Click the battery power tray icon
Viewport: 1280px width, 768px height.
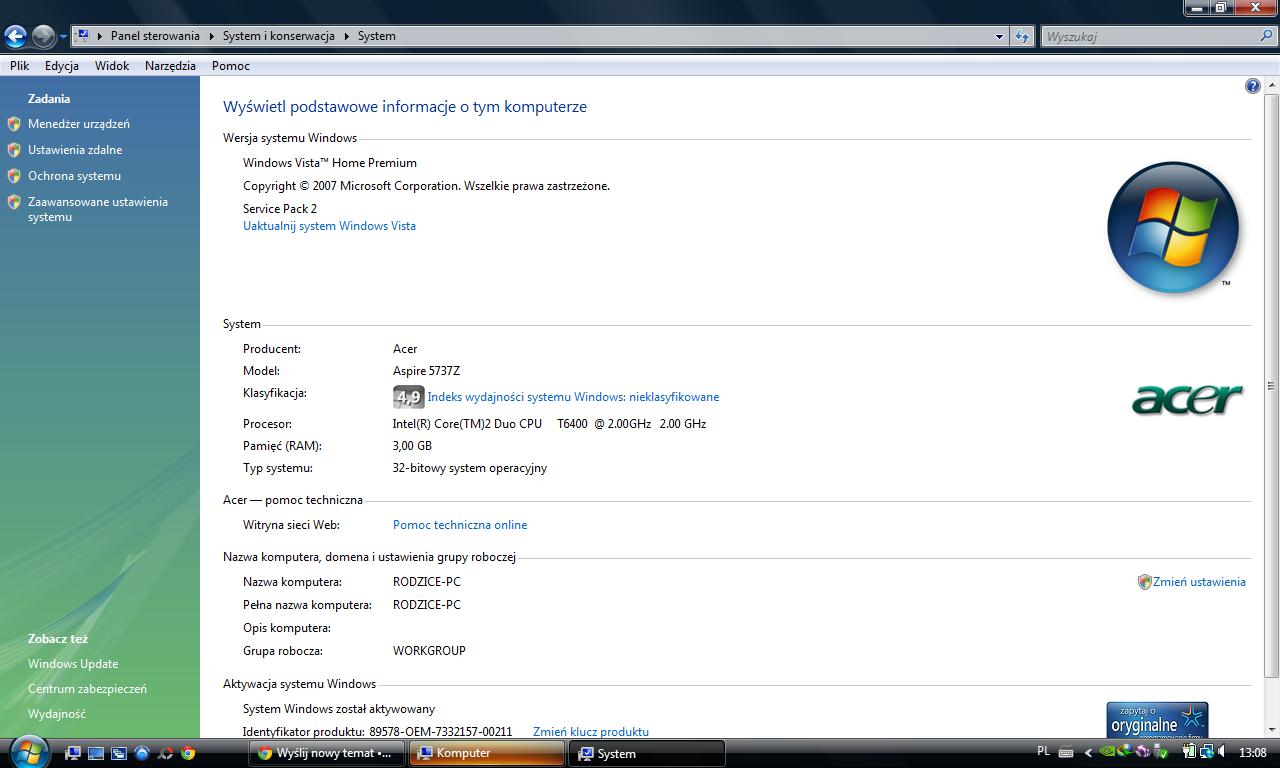point(1189,752)
